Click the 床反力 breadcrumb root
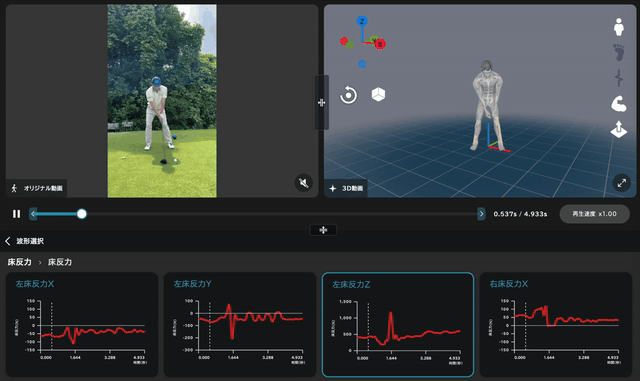The image size is (640, 381). pos(19,262)
